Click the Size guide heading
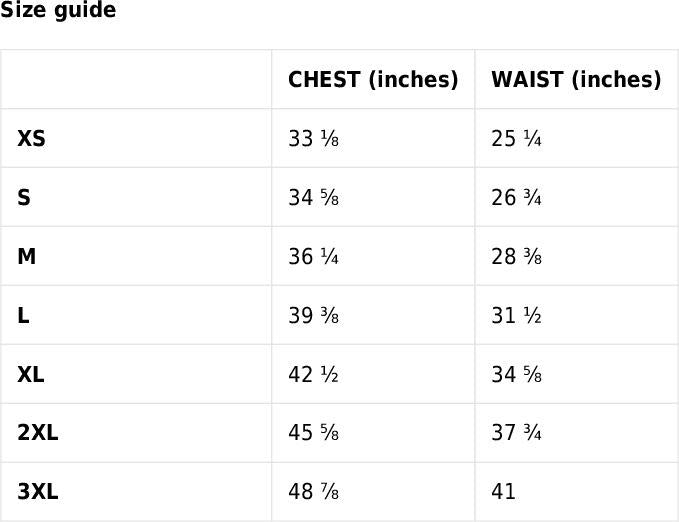679x522 pixels. click(x=58, y=11)
